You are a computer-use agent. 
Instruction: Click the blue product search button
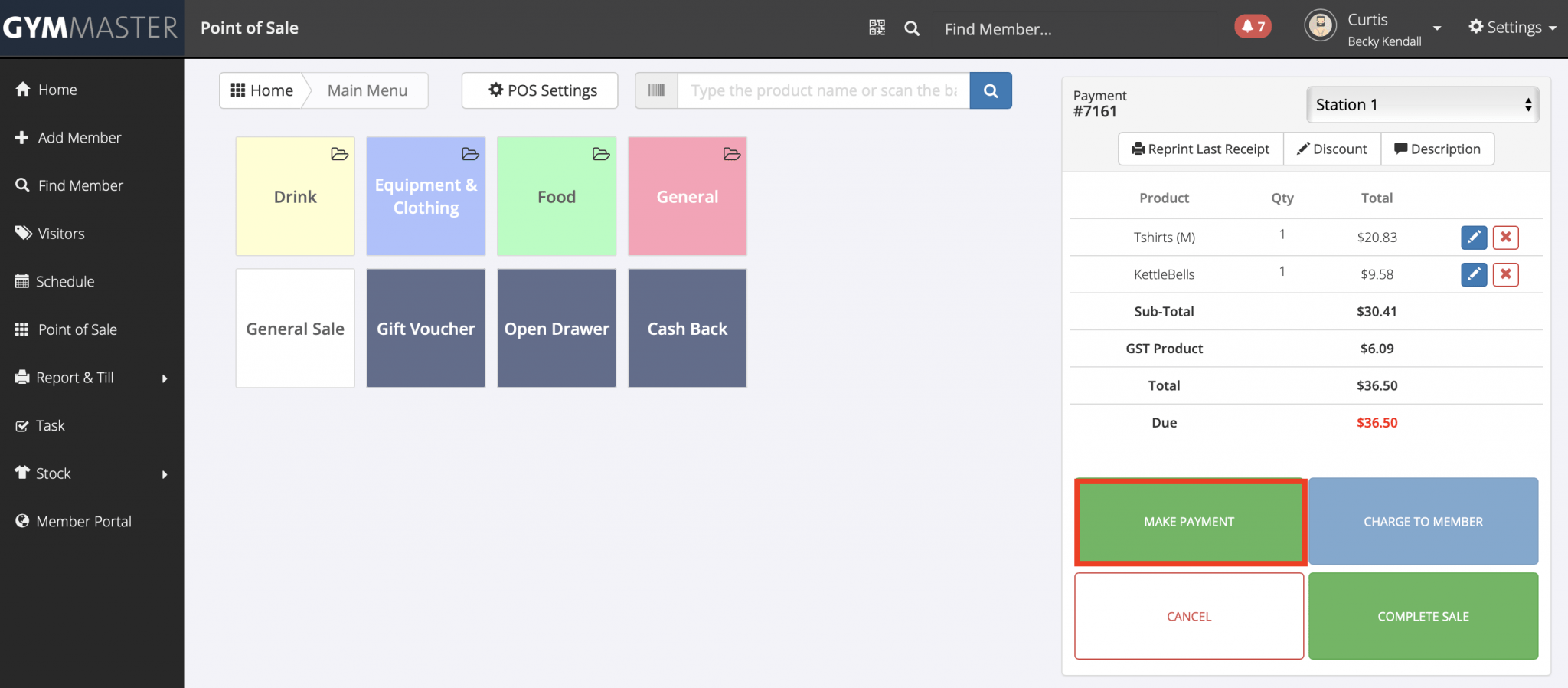(991, 90)
